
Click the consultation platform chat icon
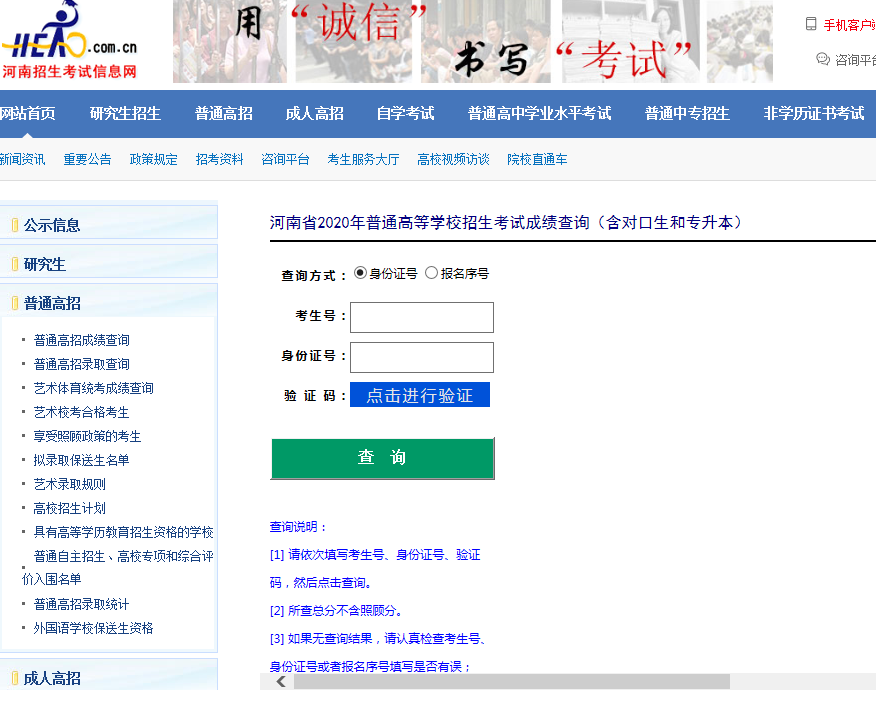click(823, 59)
